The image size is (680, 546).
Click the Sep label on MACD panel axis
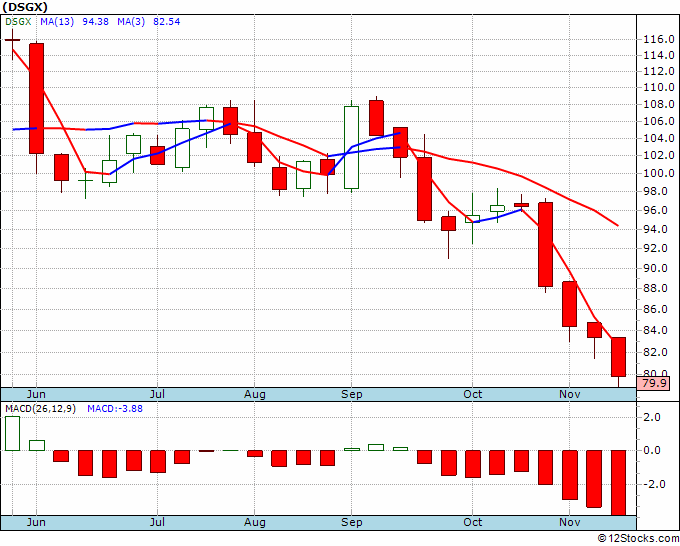351,522
